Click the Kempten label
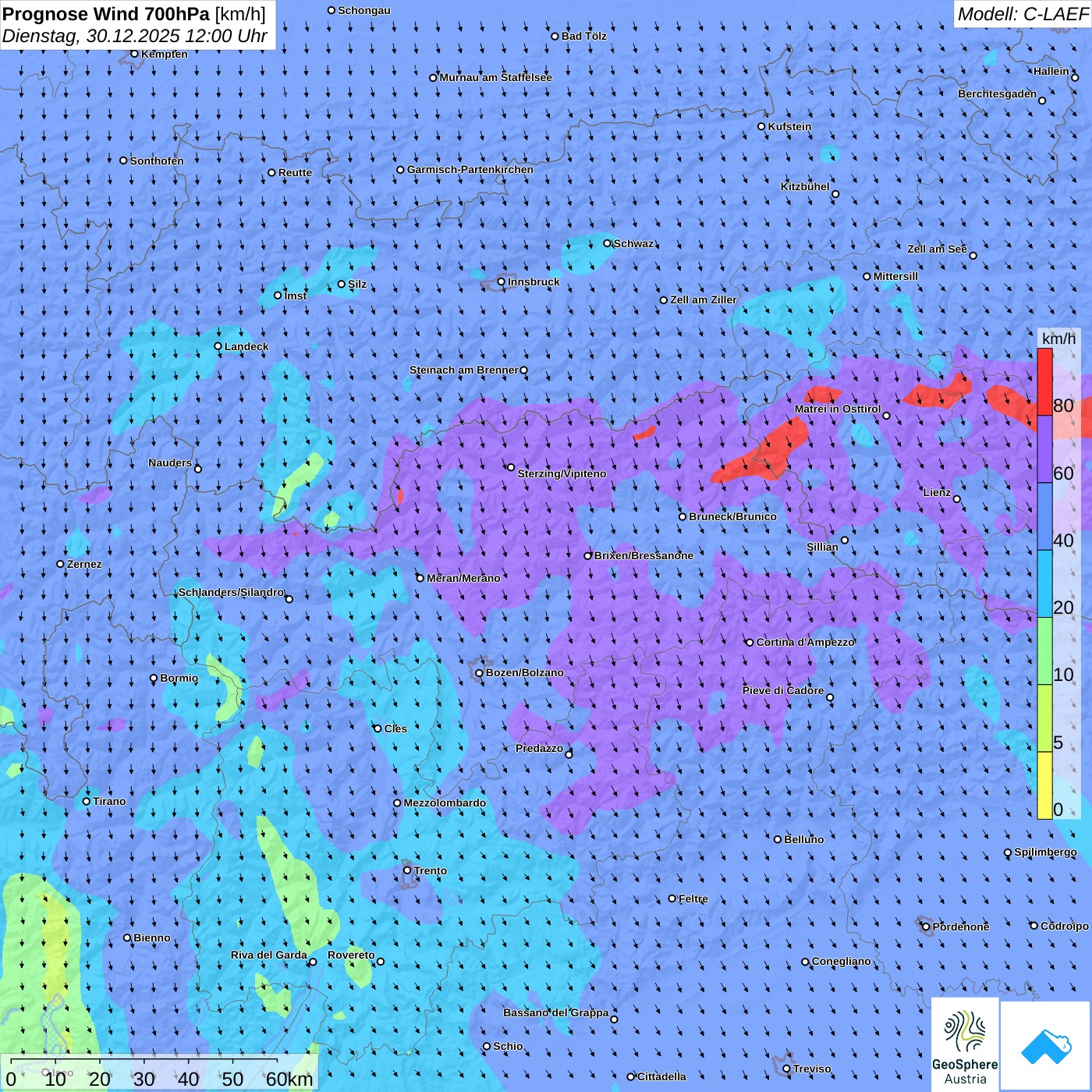1092x1092 pixels. pos(165,54)
